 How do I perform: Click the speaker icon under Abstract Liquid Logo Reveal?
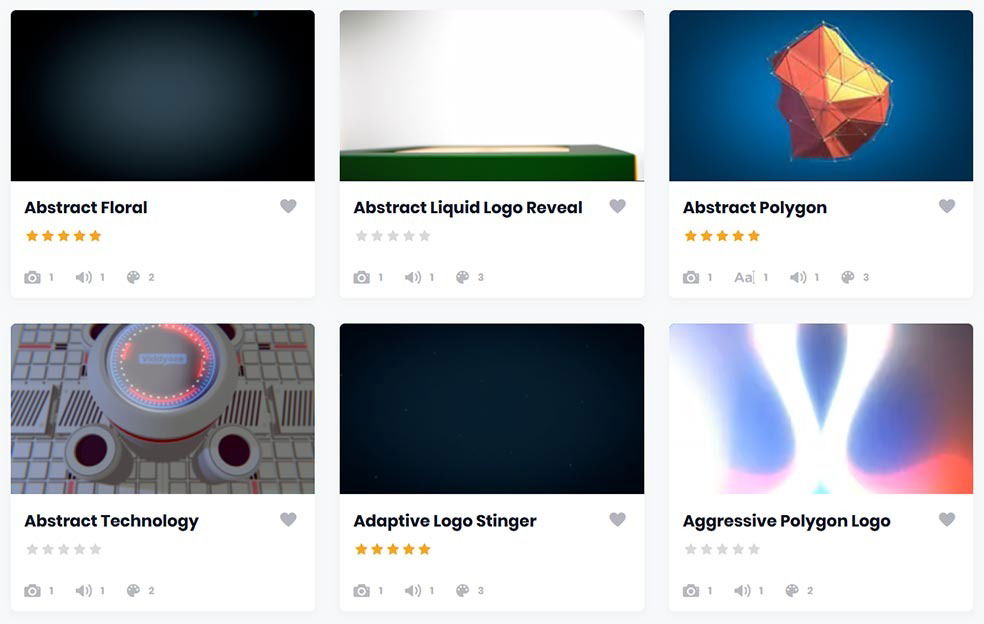(413, 277)
